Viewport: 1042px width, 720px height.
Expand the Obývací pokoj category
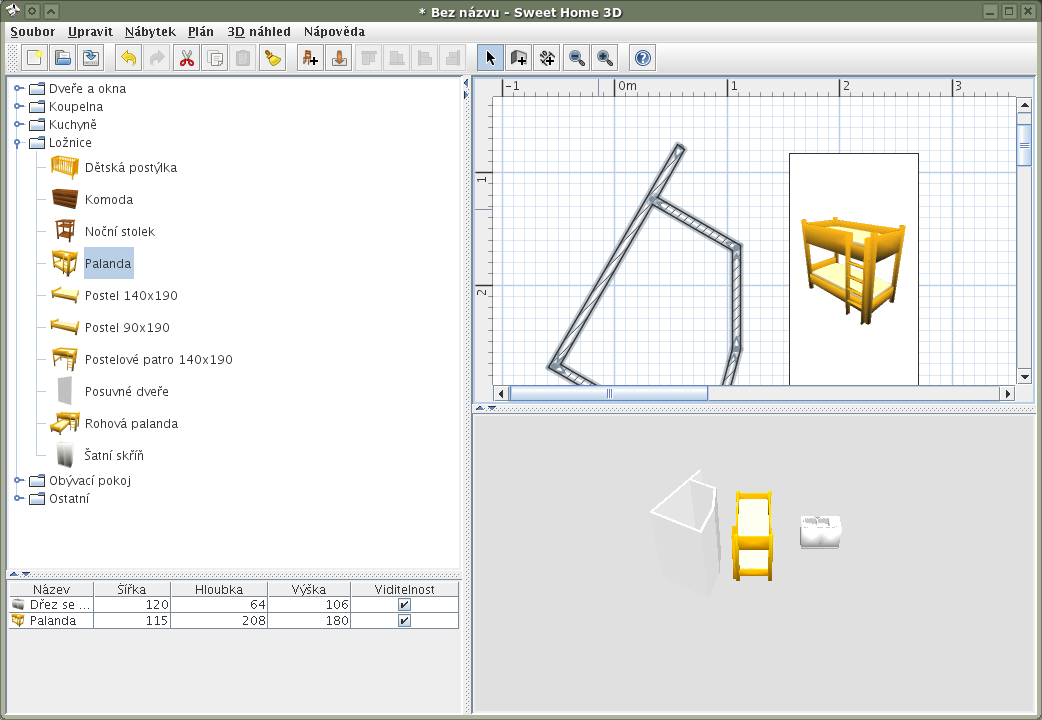(x=19, y=480)
